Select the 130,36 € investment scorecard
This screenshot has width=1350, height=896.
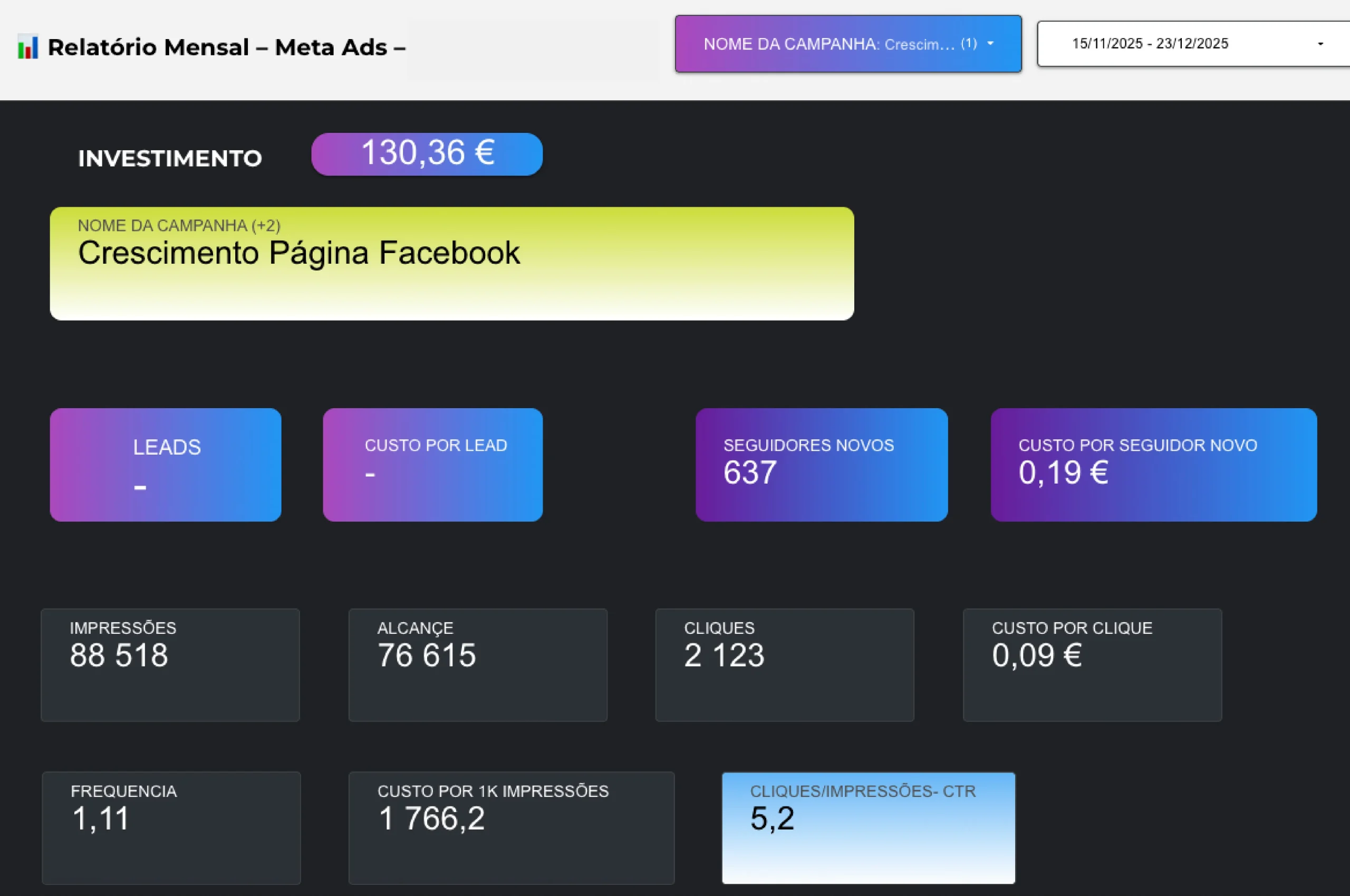pos(427,153)
